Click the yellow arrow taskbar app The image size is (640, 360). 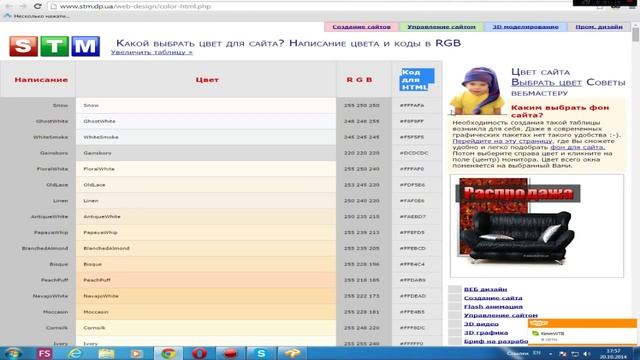point(292,353)
